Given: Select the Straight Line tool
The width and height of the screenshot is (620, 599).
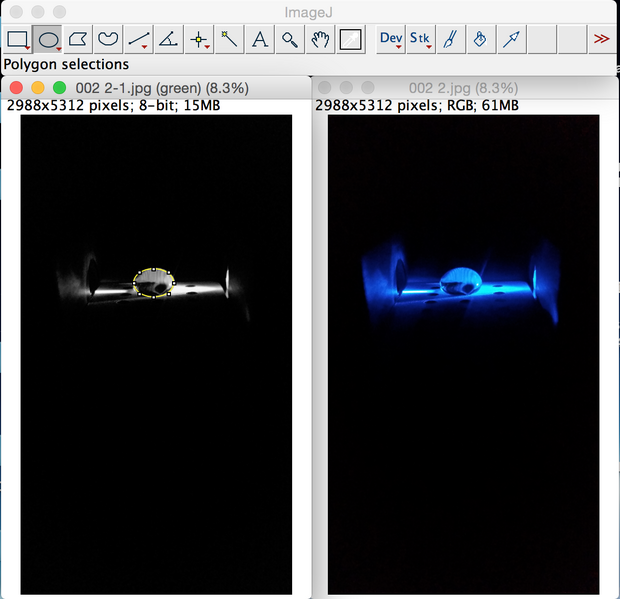Looking at the screenshot, I should tap(139, 40).
